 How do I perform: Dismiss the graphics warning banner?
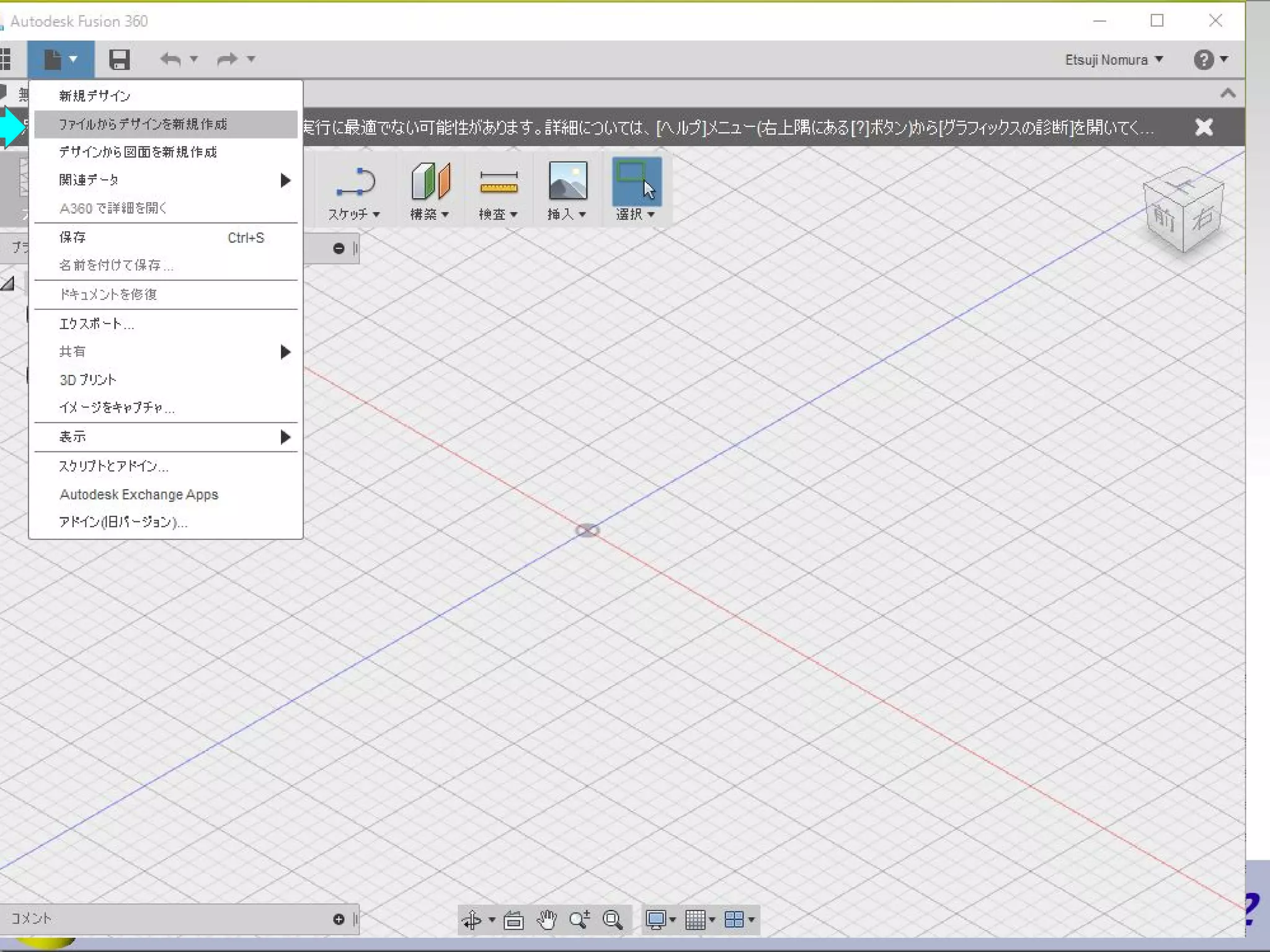pyautogui.click(x=1204, y=128)
